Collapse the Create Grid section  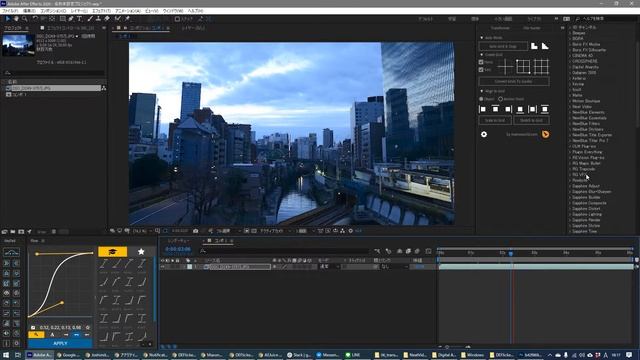[482, 55]
